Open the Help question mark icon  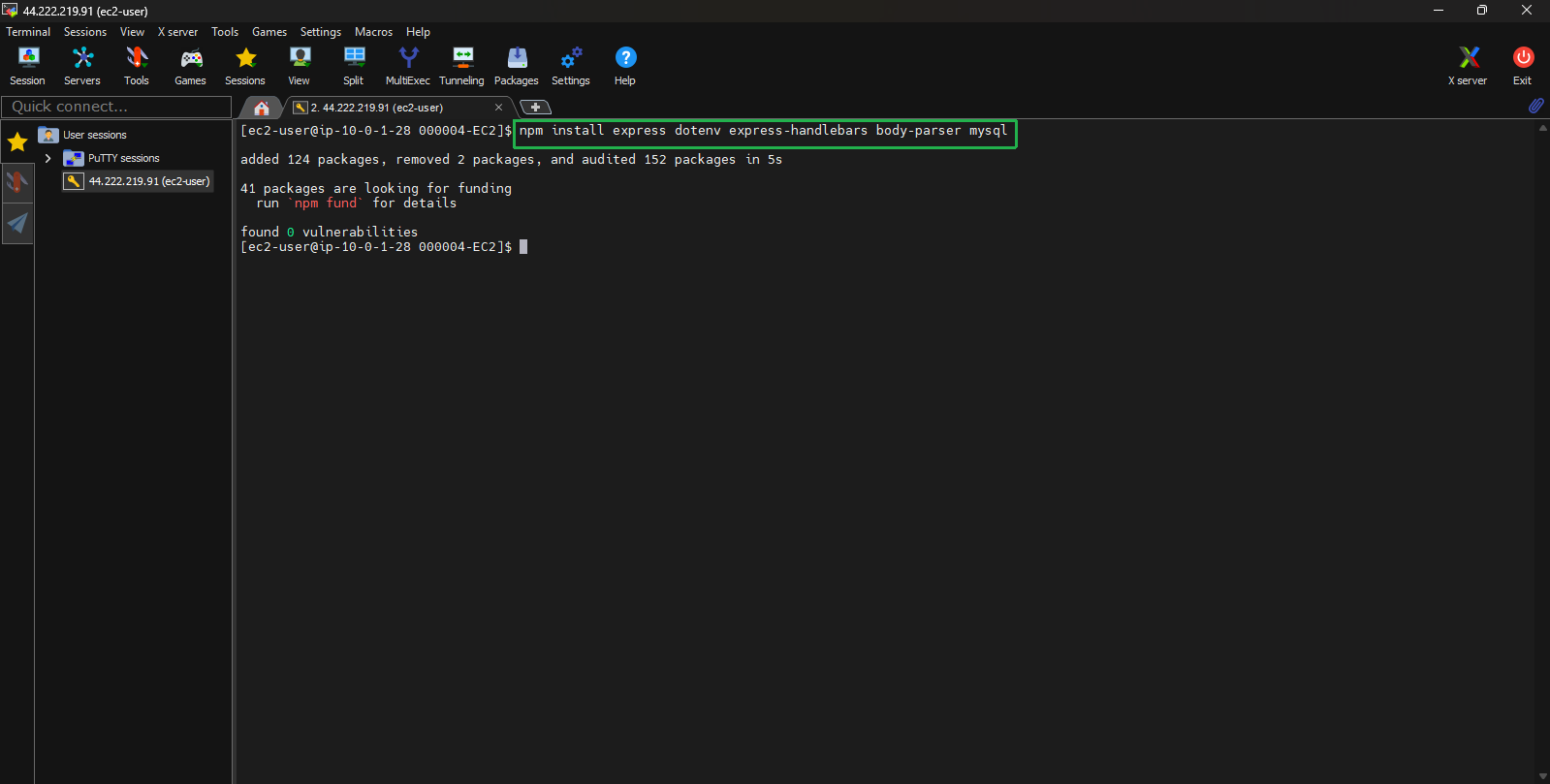click(x=625, y=66)
